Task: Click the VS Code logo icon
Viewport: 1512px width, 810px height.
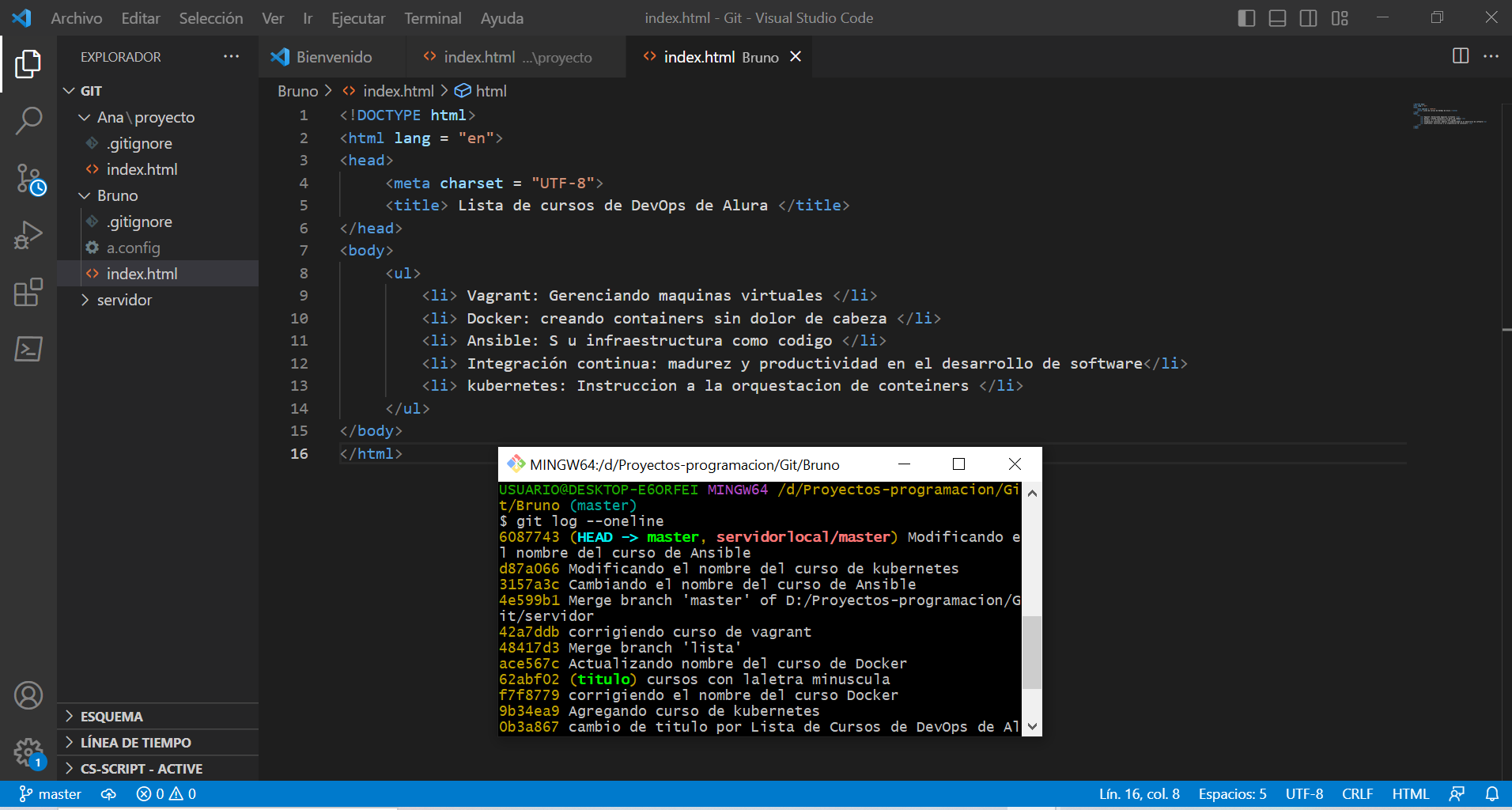Action: click(x=22, y=17)
